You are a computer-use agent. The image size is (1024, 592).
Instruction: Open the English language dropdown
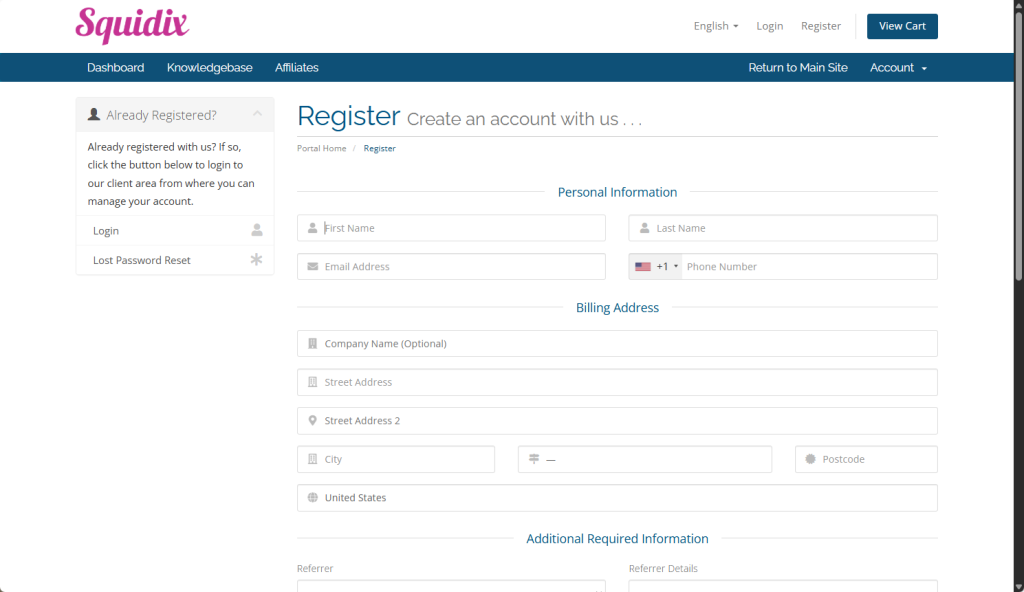715,26
